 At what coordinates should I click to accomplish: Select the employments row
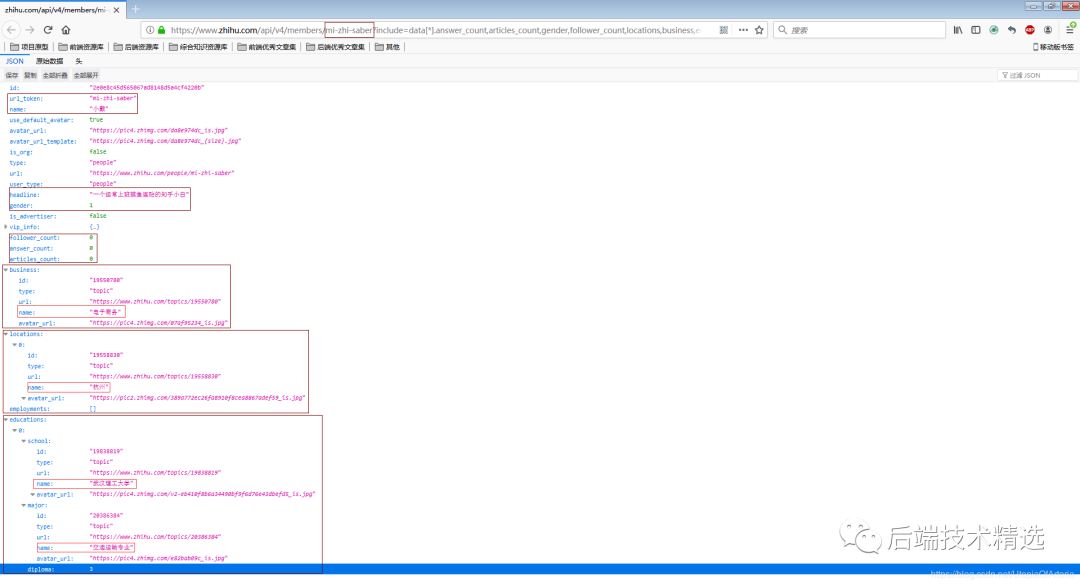click(540, 409)
